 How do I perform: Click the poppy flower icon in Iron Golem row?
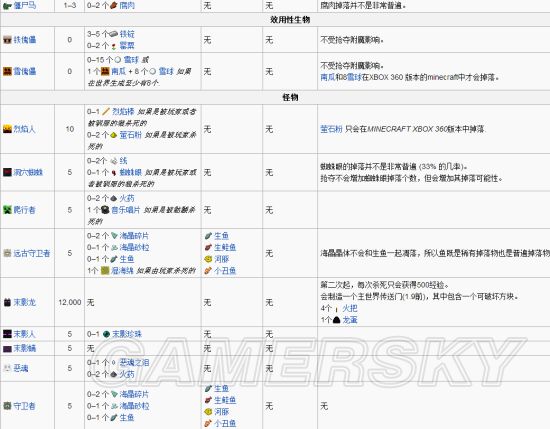pyautogui.click(x=113, y=46)
